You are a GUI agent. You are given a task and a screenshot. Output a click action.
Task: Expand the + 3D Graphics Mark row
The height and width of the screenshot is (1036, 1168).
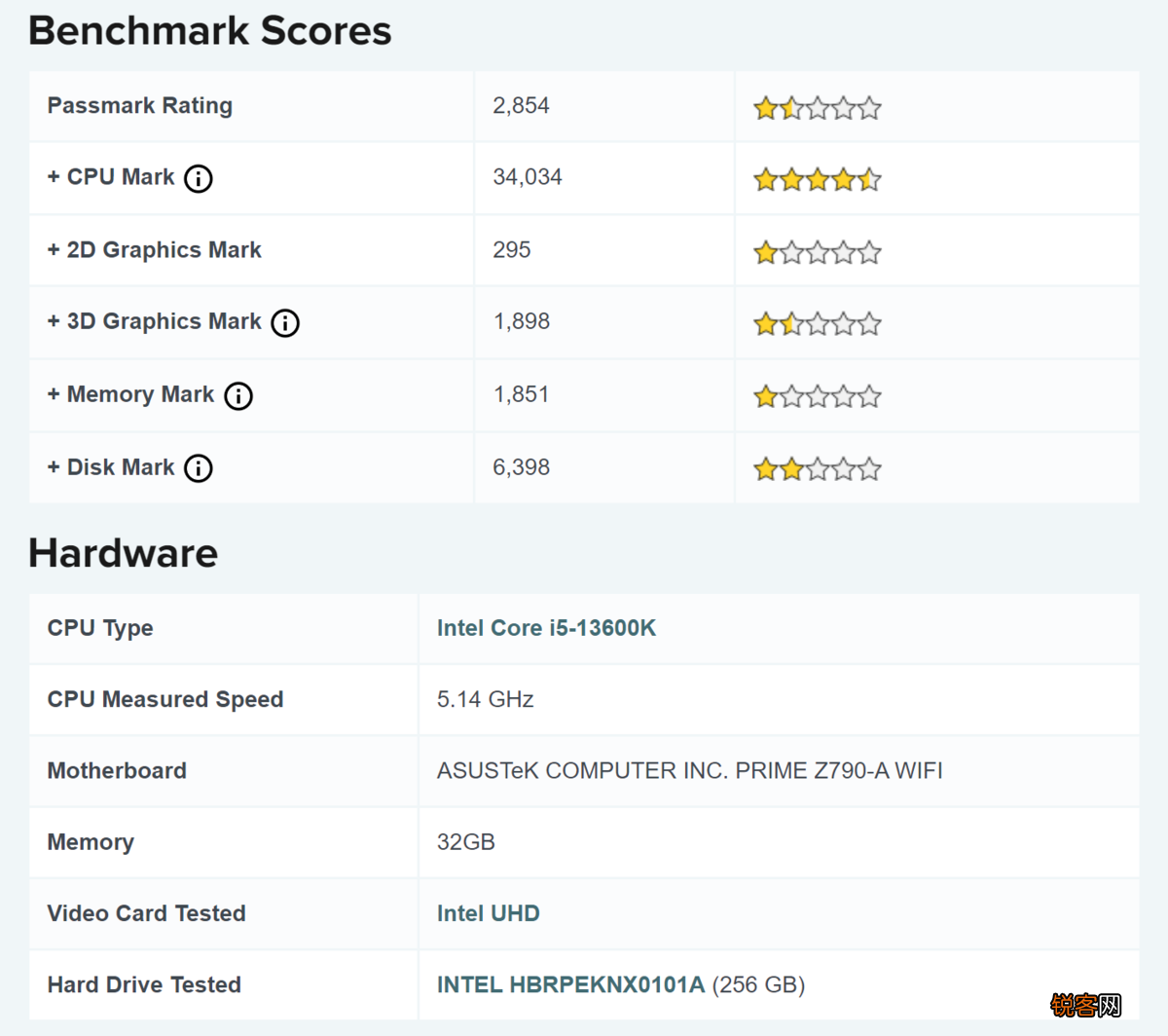155,321
